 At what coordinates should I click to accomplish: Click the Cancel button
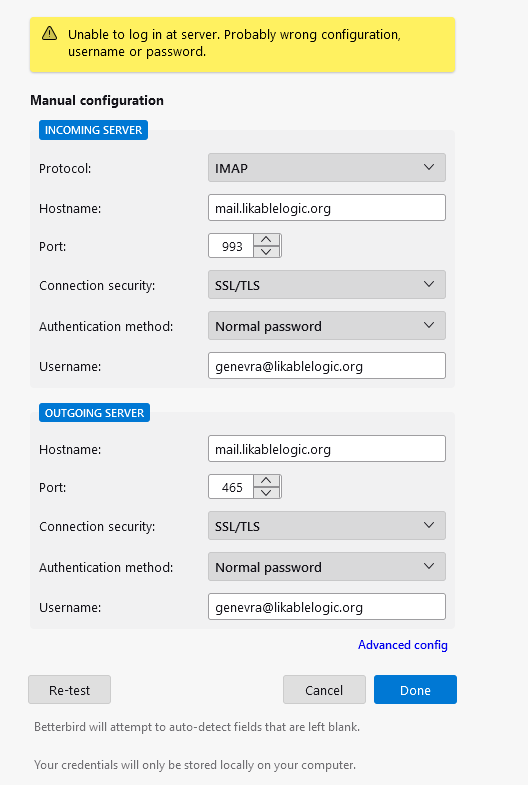point(324,690)
